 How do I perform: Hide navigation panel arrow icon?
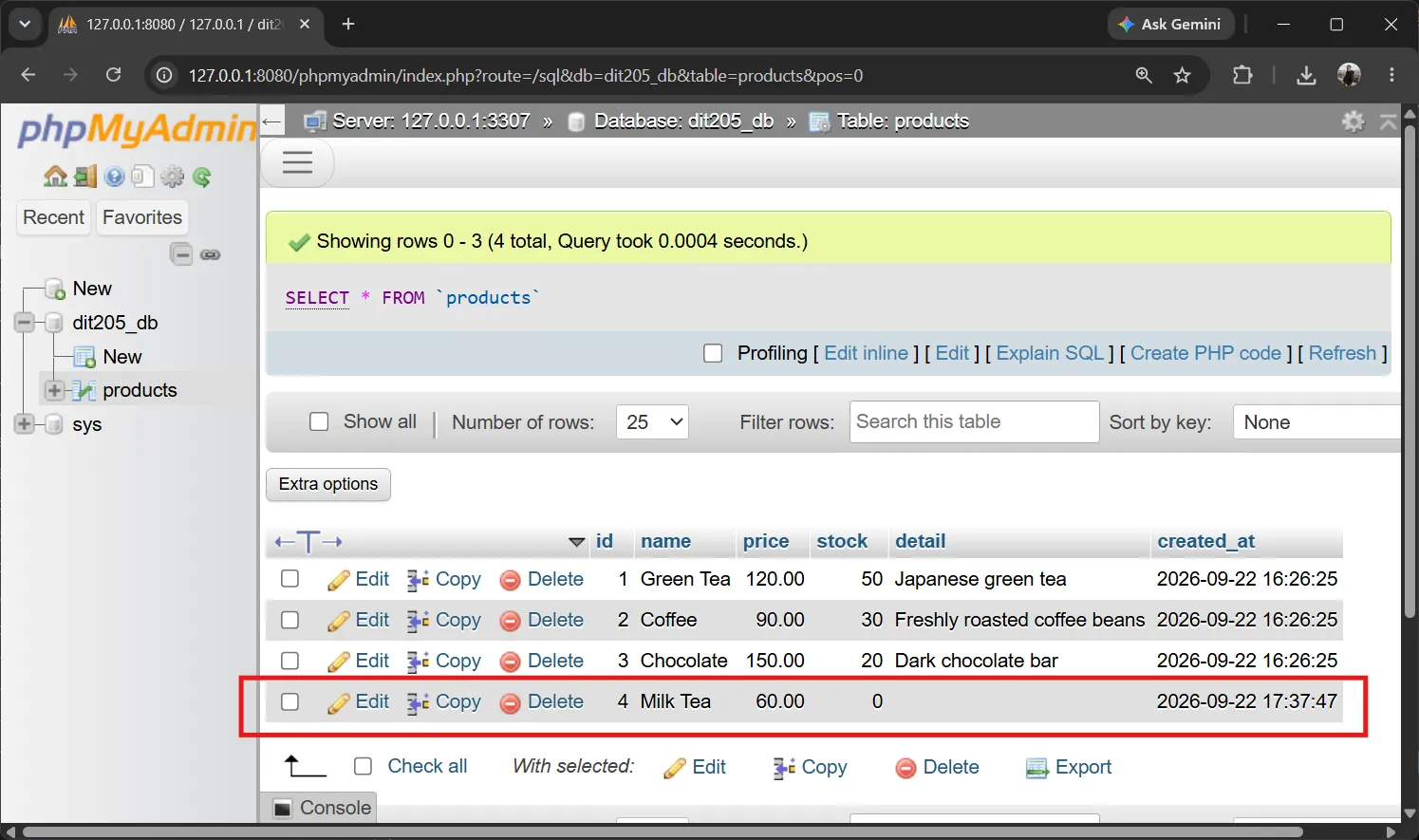coord(272,121)
